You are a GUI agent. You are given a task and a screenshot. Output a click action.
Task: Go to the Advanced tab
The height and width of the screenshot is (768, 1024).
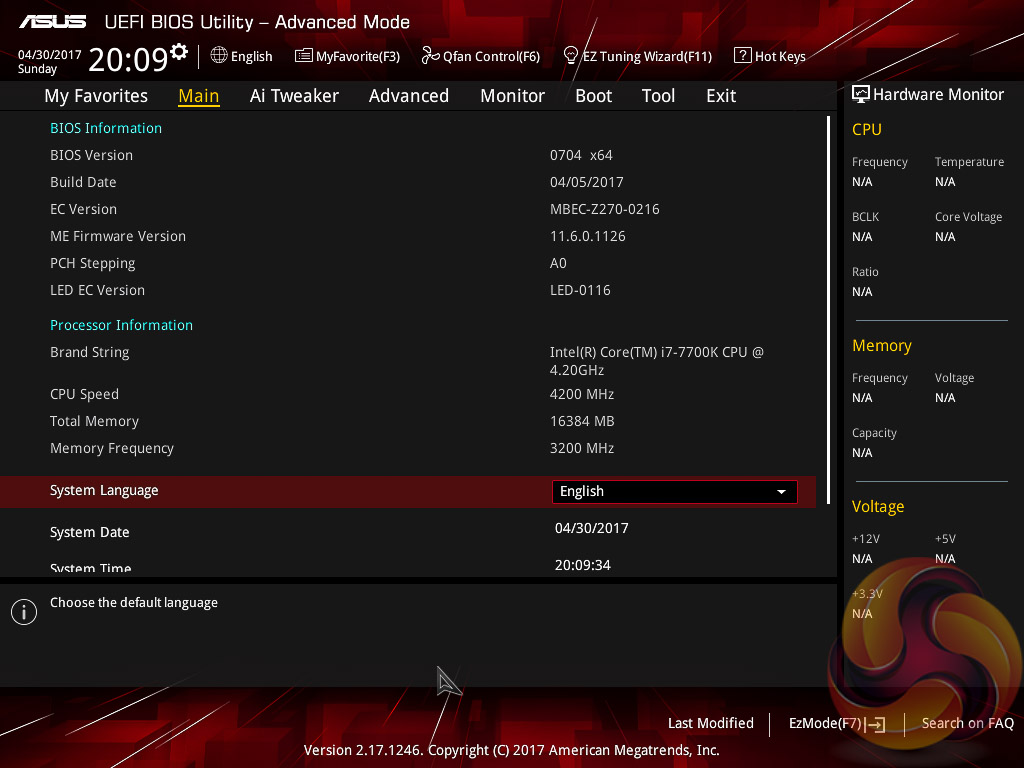click(409, 96)
